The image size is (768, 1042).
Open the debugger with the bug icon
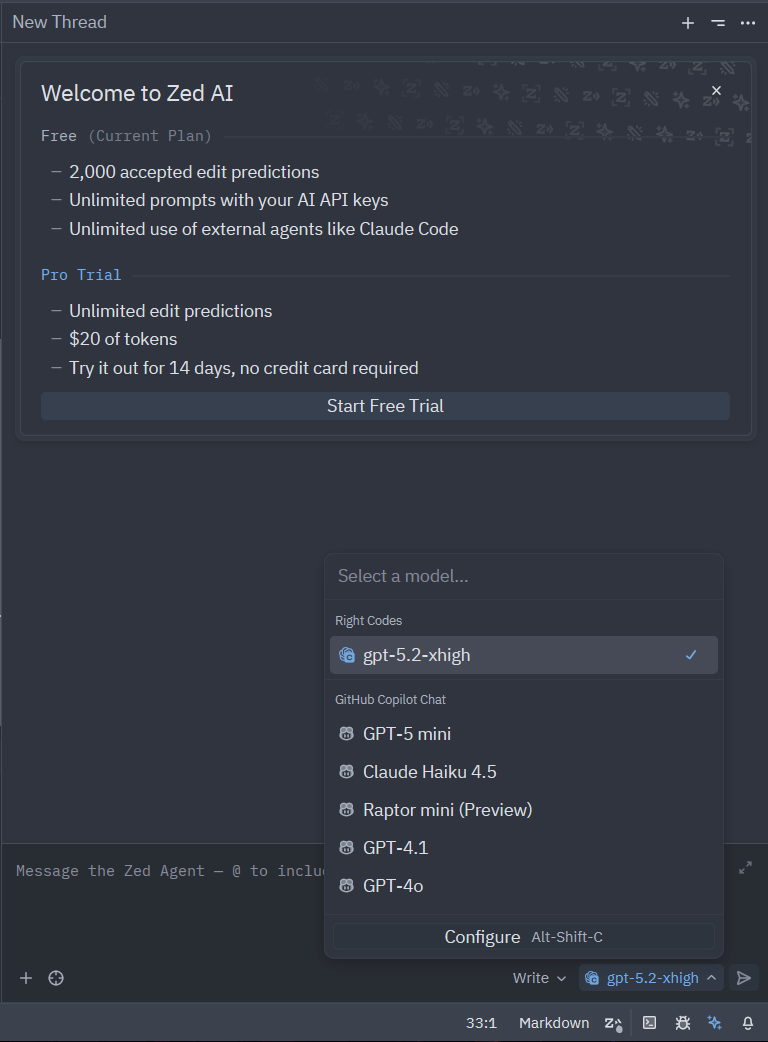pyautogui.click(x=682, y=1022)
